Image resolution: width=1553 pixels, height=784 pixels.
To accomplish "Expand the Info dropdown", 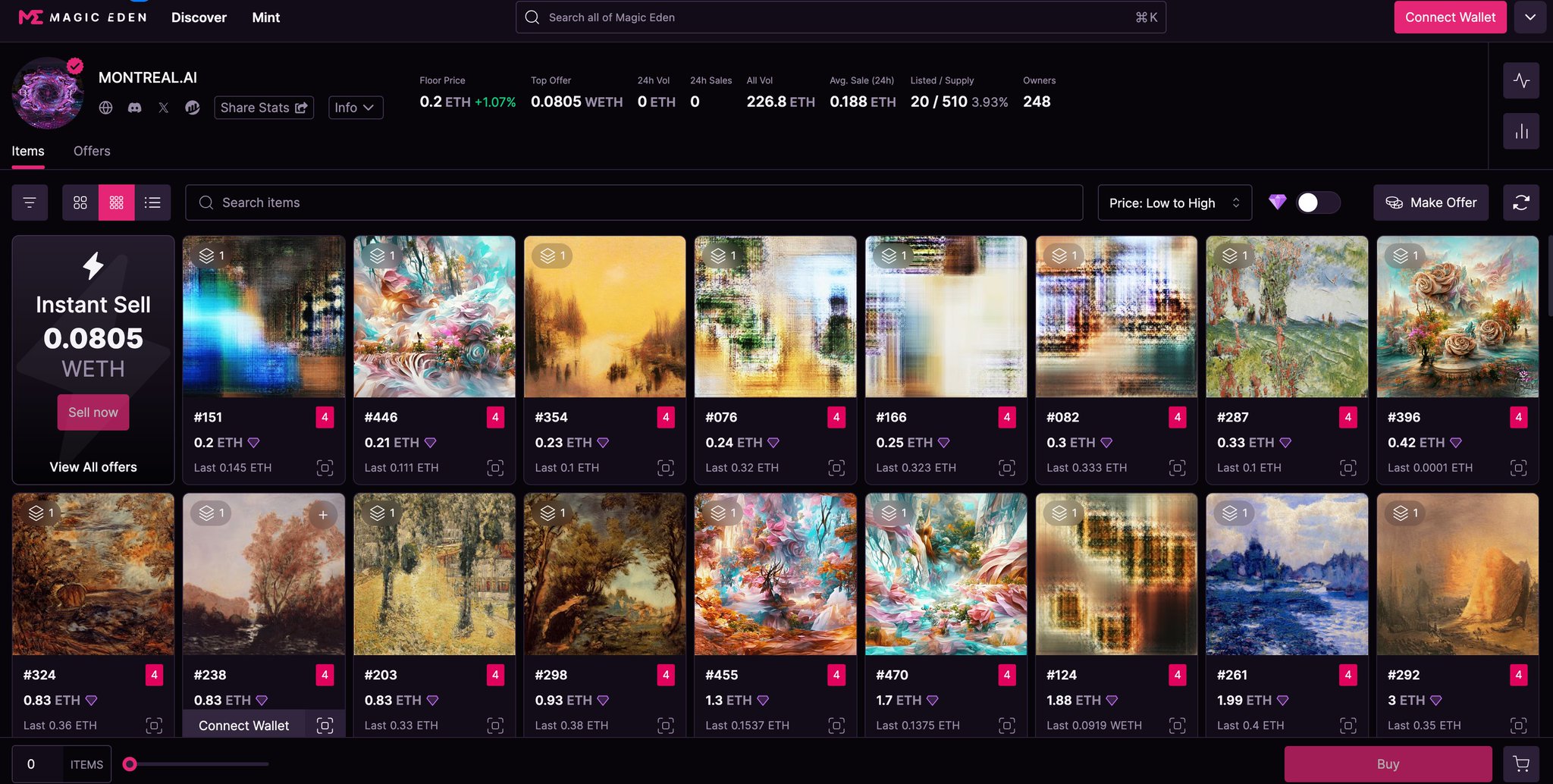I will pos(356,108).
